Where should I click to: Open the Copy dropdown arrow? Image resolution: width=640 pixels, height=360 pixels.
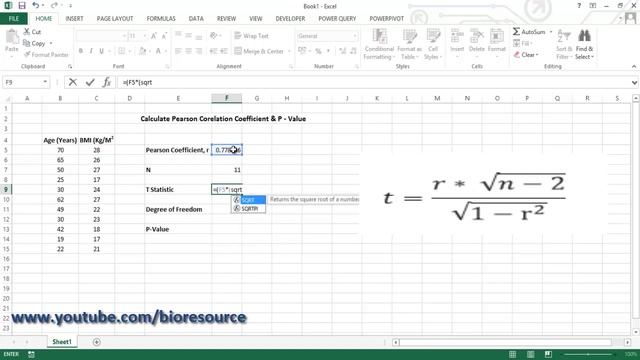point(51,43)
